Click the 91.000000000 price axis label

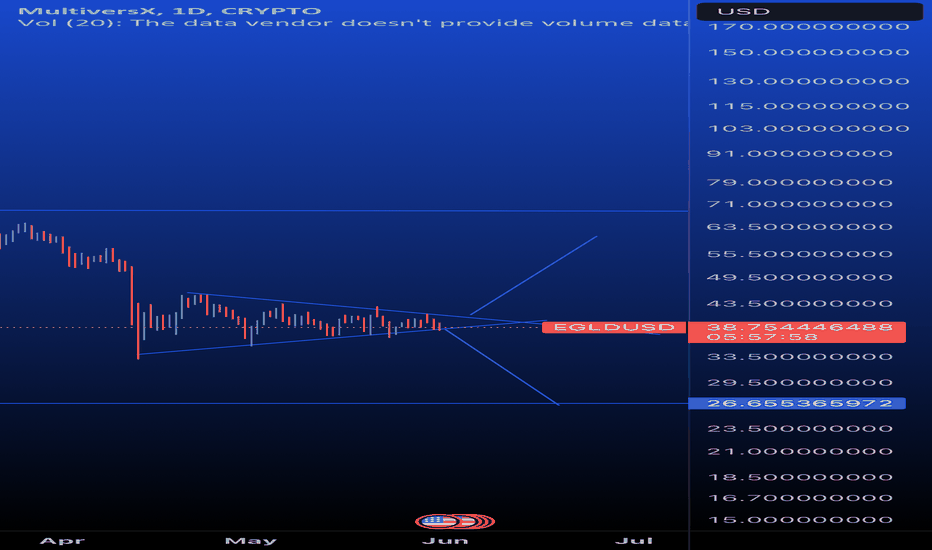[x=799, y=153]
